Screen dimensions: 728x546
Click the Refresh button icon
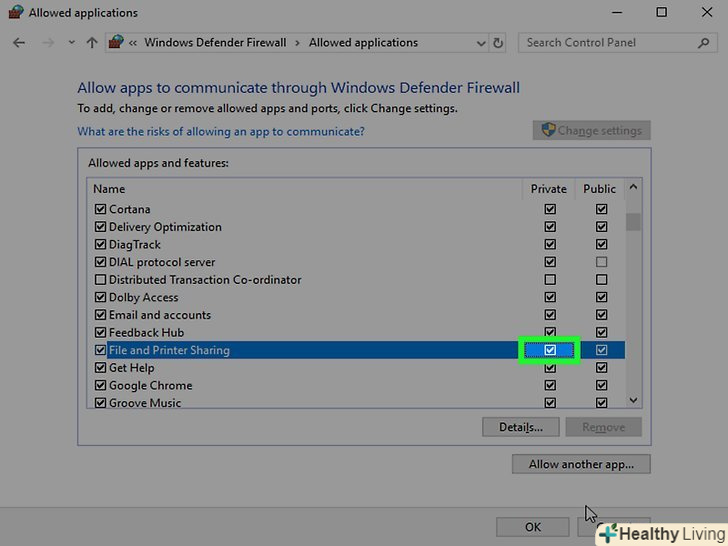tap(499, 43)
